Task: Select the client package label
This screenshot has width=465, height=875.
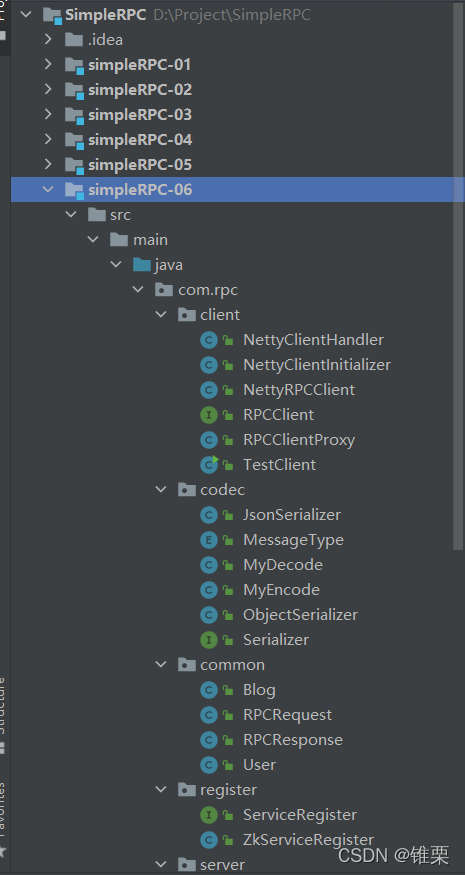Action: [x=220, y=315]
